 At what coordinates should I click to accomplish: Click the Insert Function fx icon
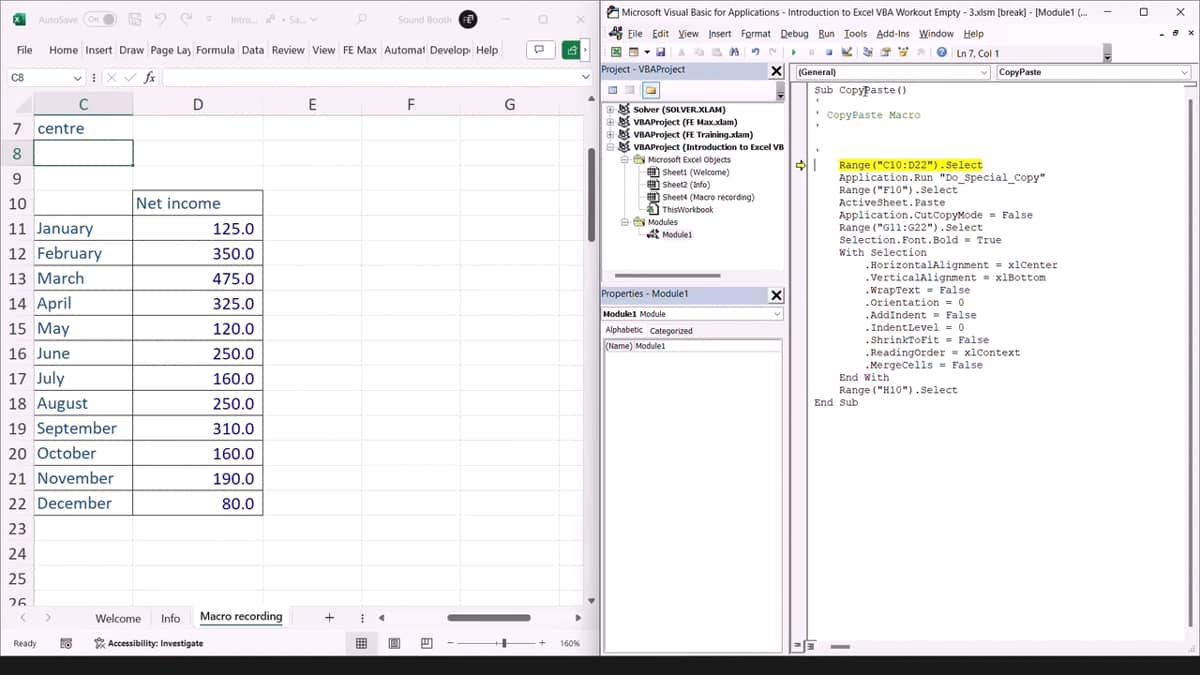pyautogui.click(x=150, y=77)
